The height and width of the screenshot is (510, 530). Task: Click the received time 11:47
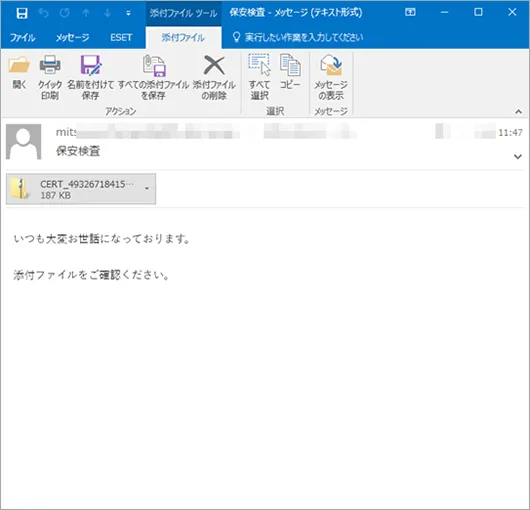tap(510, 132)
